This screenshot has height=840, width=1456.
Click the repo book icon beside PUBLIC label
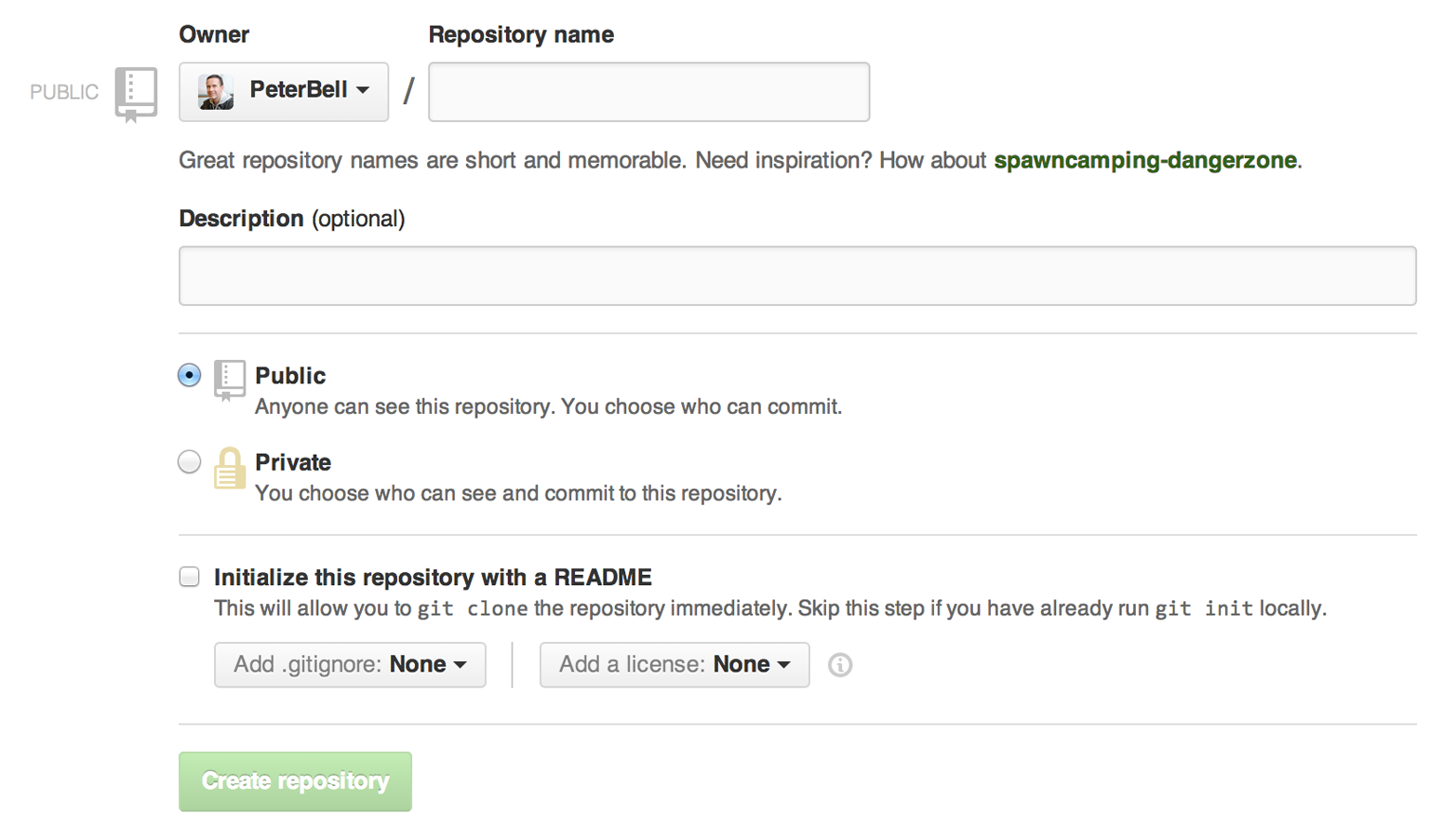(x=136, y=94)
